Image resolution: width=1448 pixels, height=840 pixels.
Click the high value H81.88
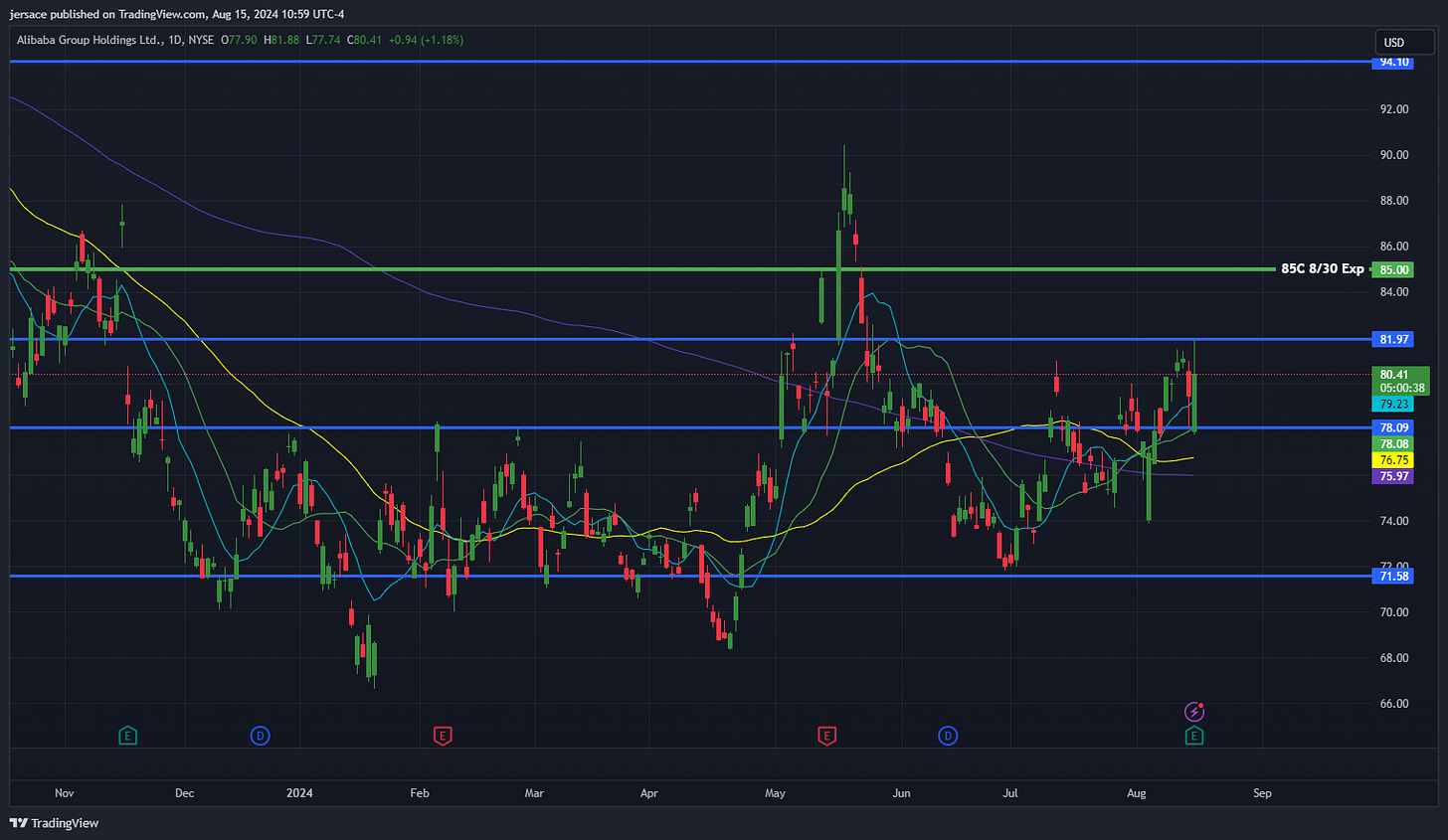(281, 40)
